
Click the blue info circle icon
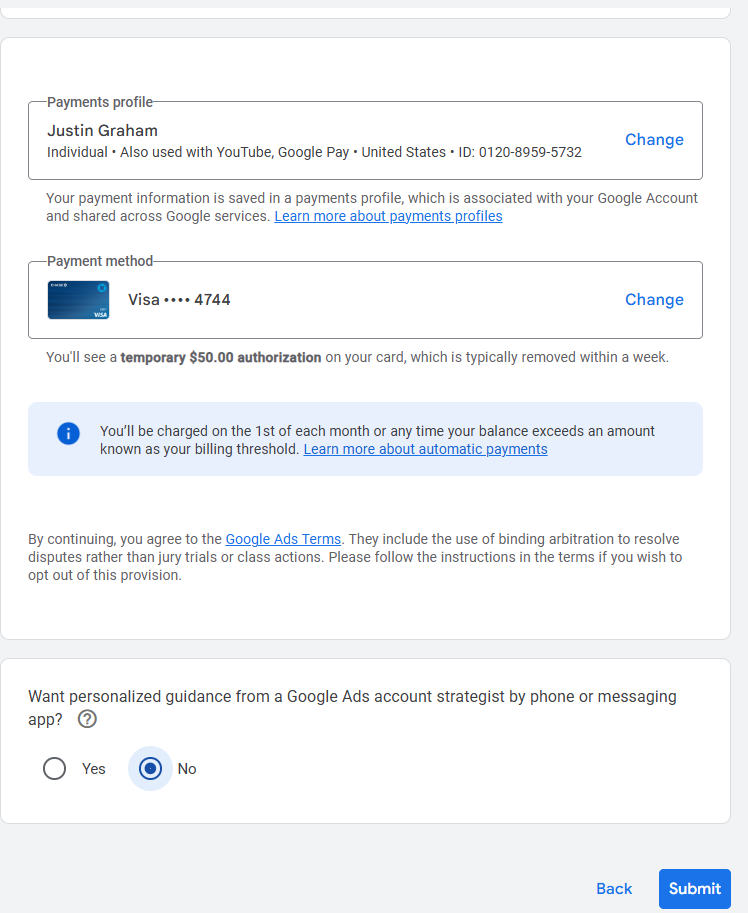point(68,433)
